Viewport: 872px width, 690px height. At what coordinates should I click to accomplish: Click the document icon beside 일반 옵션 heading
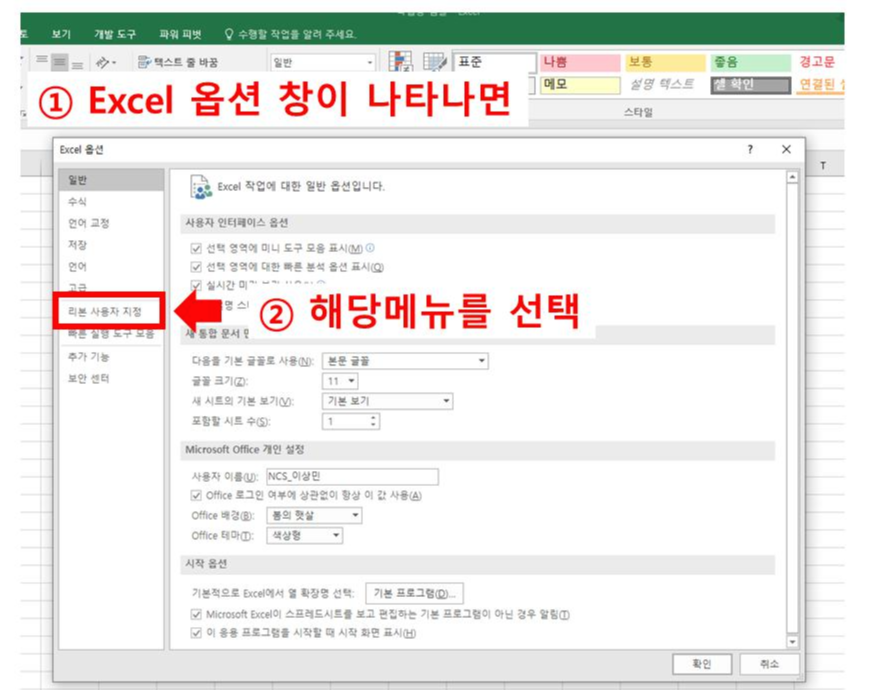[200, 186]
